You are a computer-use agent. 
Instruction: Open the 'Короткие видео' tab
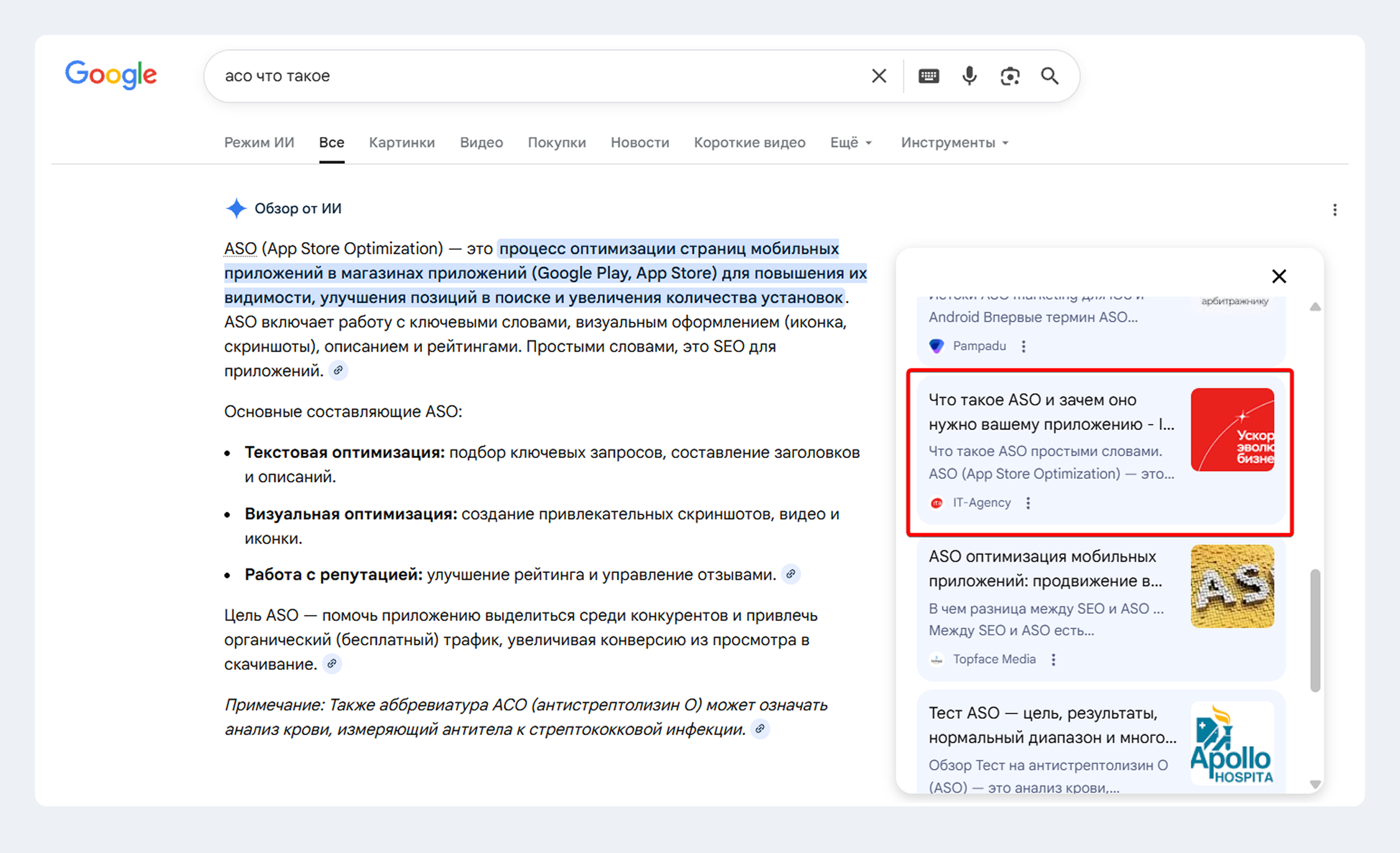[x=750, y=142]
